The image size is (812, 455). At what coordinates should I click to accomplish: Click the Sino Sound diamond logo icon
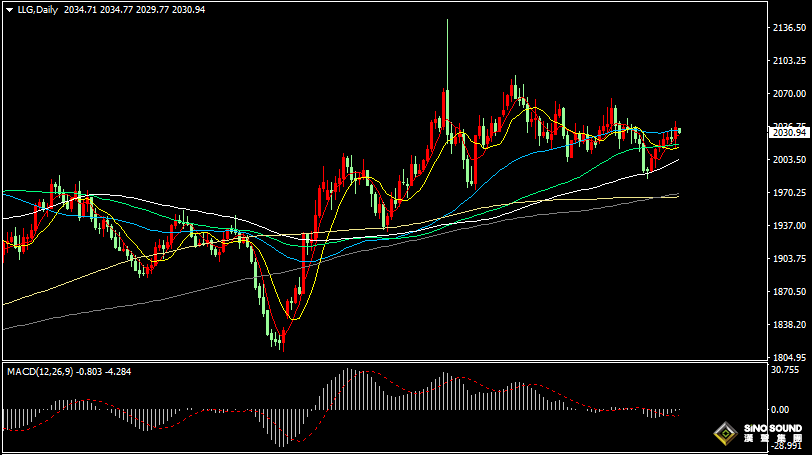[722, 434]
